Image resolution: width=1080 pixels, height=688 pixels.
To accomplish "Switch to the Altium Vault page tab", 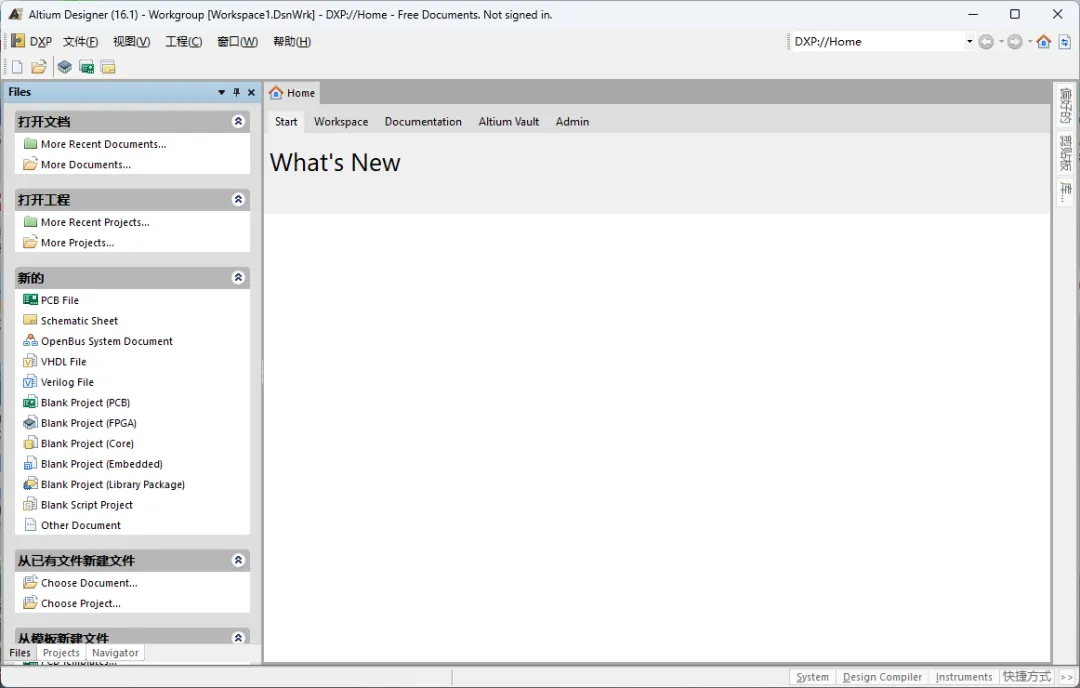I will click(509, 121).
